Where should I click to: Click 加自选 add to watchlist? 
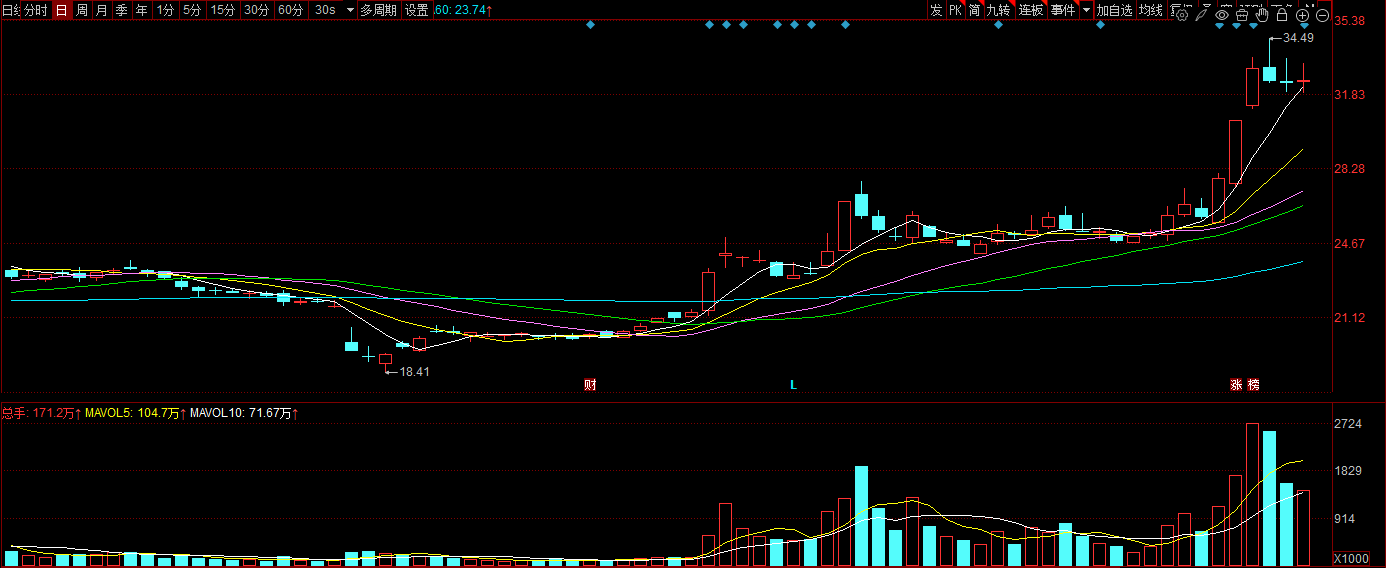click(x=1114, y=10)
